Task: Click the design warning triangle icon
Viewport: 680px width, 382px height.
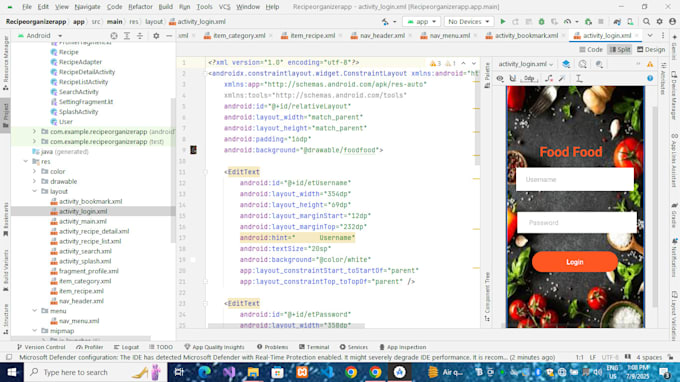Action: [x=650, y=64]
